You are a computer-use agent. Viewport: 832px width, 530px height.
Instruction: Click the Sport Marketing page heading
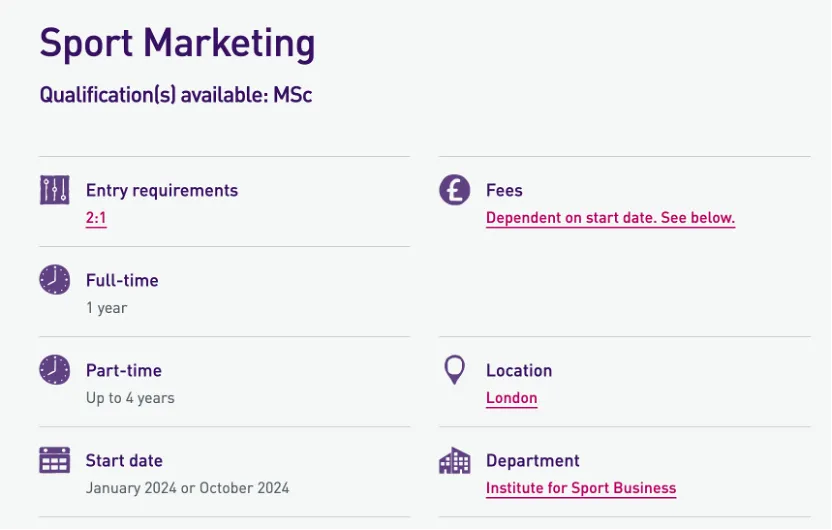(x=177, y=43)
